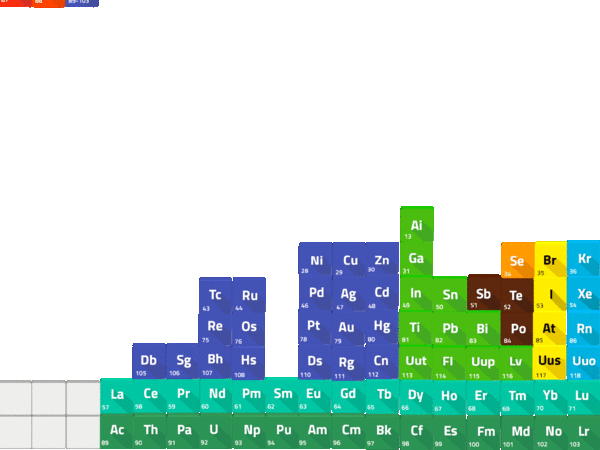This screenshot has width=600, height=450.
Task: Click the Cn copernicium tile
Action: coord(382,362)
